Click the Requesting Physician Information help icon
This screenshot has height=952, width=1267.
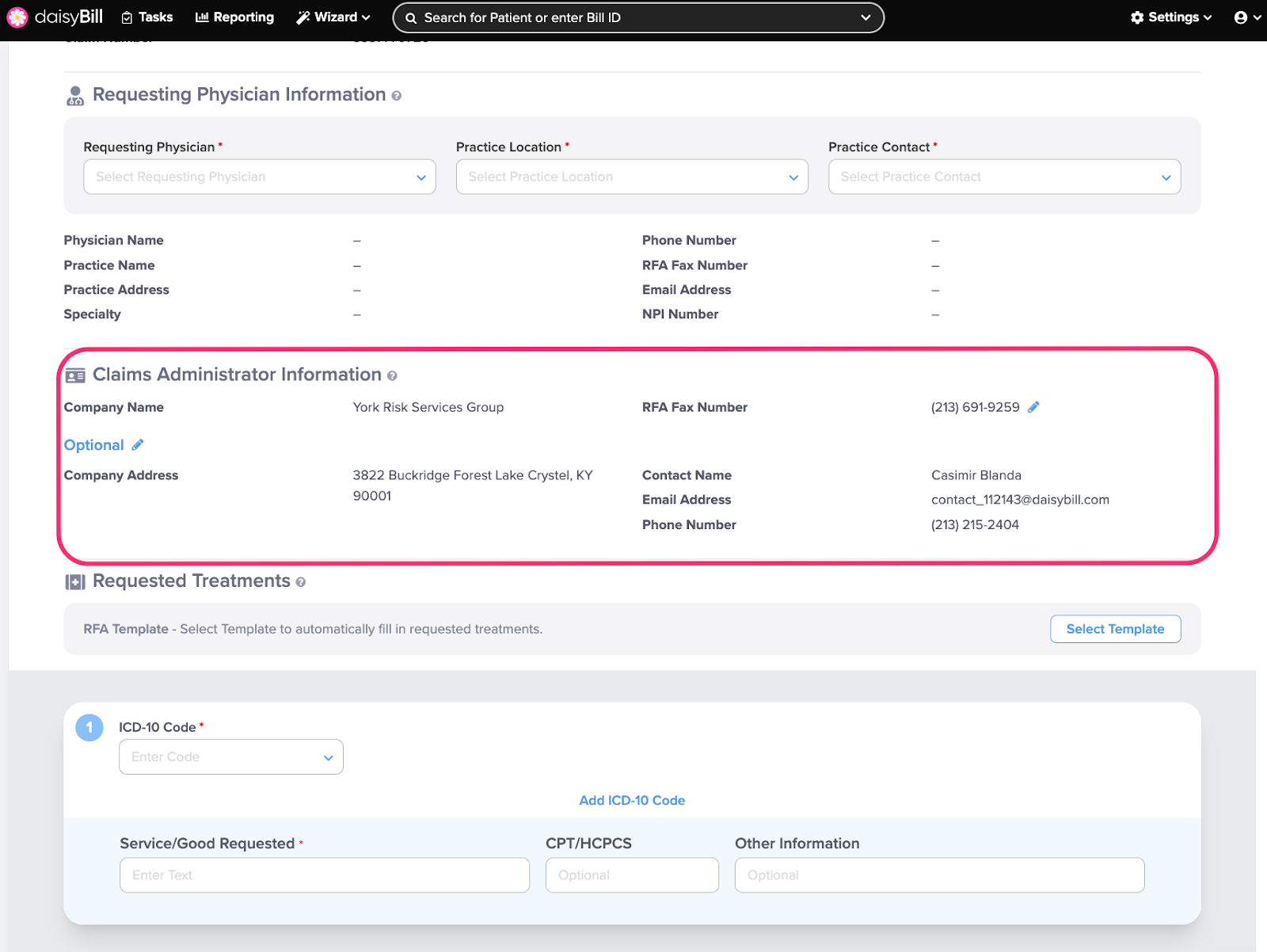tap(397, 96)
